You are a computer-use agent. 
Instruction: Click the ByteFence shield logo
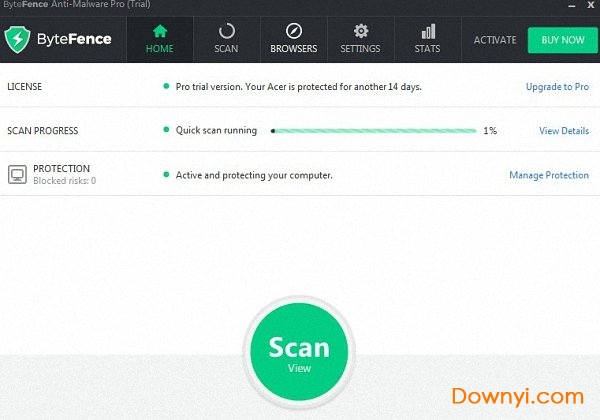coord(17,39)
